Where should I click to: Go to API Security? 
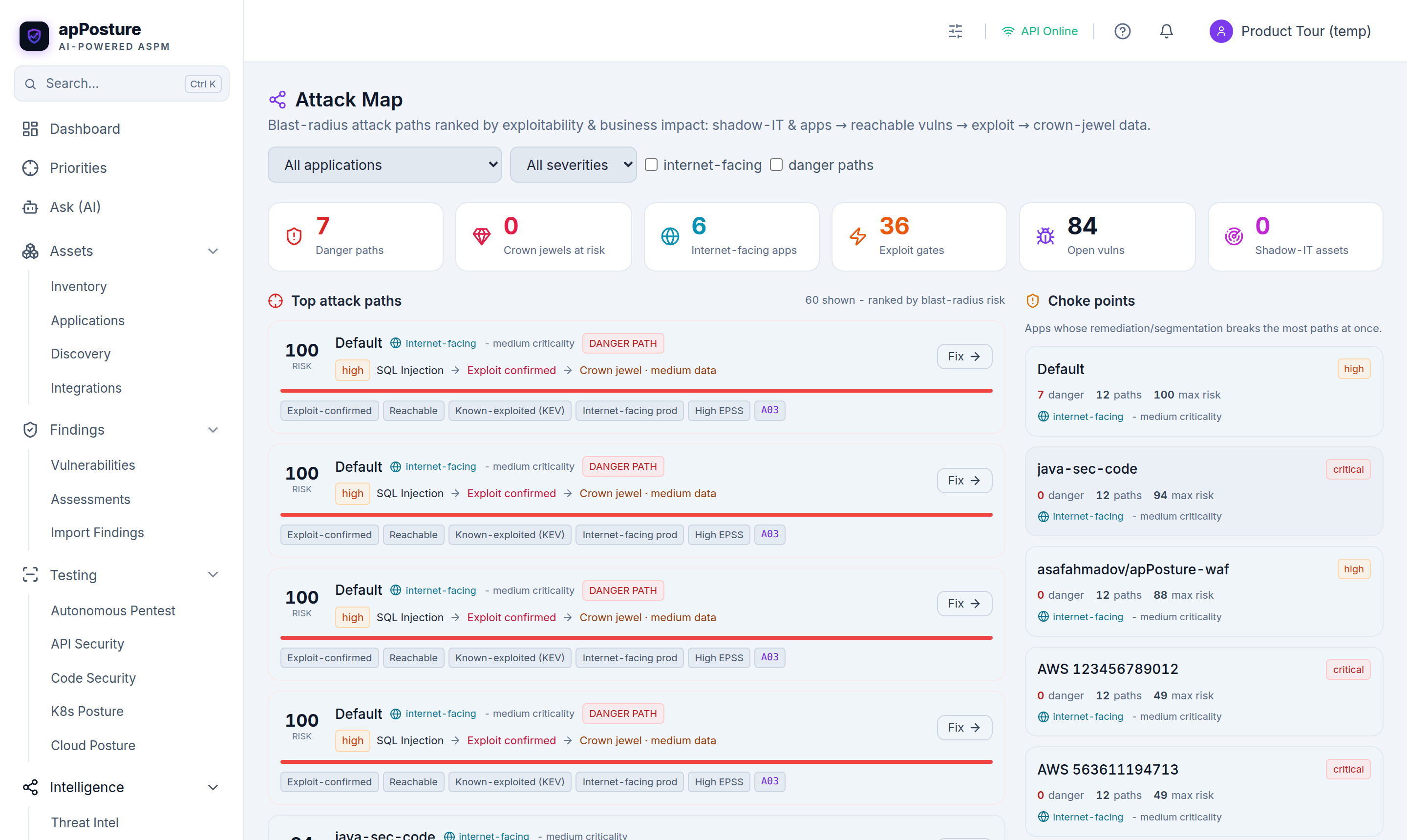(x=87, y=644)
